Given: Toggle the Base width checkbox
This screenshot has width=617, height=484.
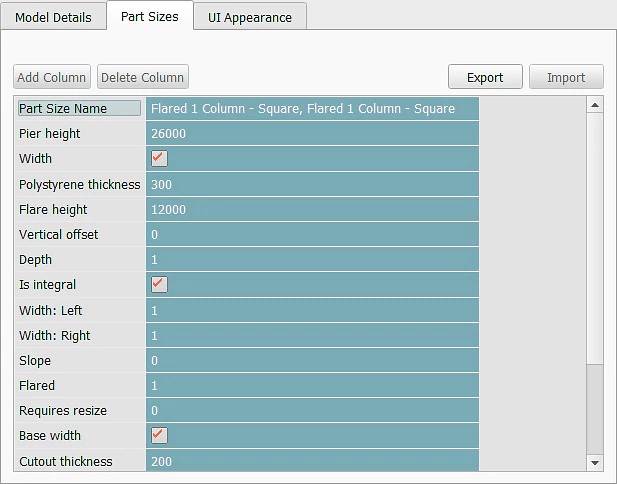Looking at the screenshot, I should click(x=159, y=435).
